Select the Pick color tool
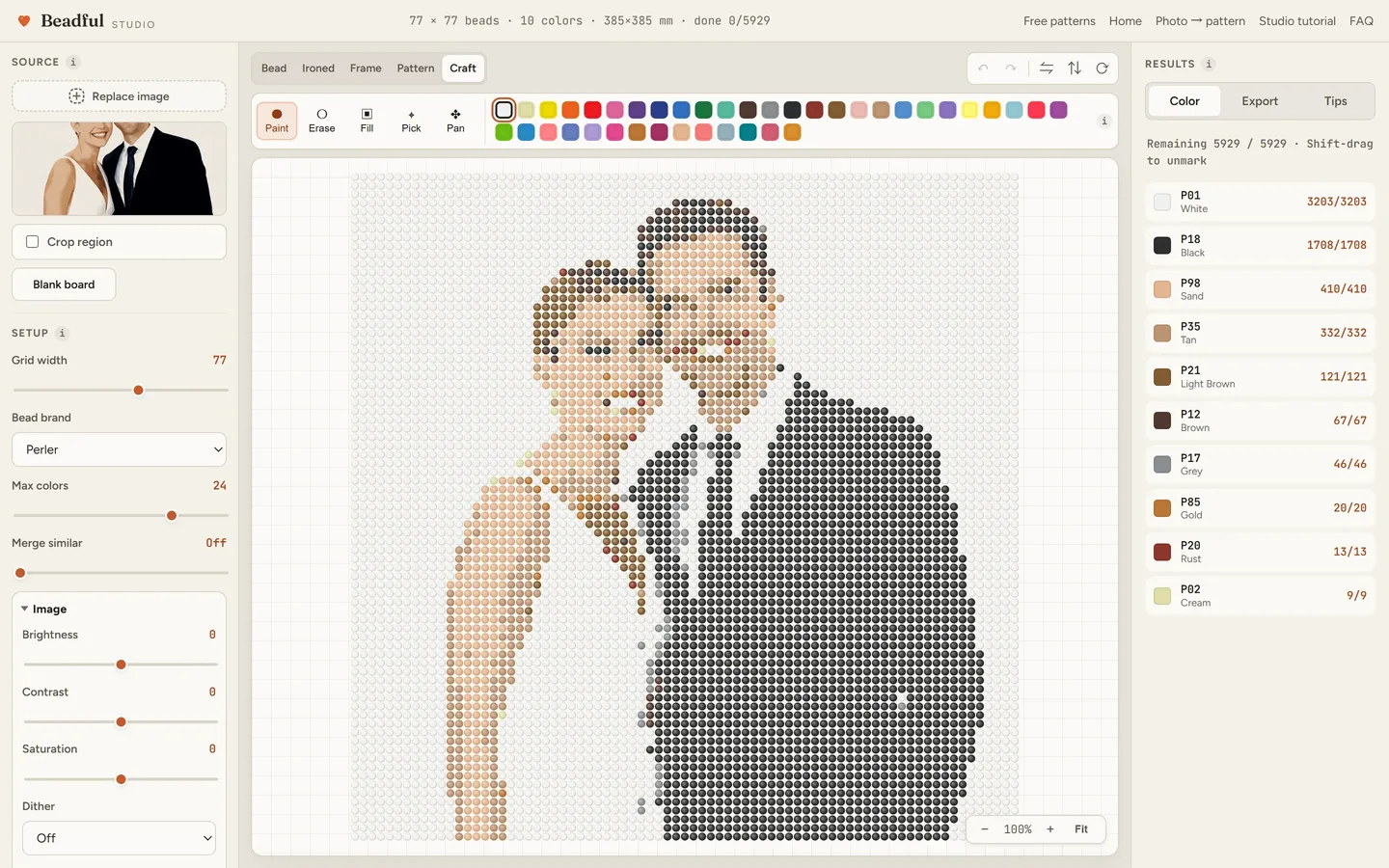Screen dimensions: 1389x868 [x=411, y=121]
